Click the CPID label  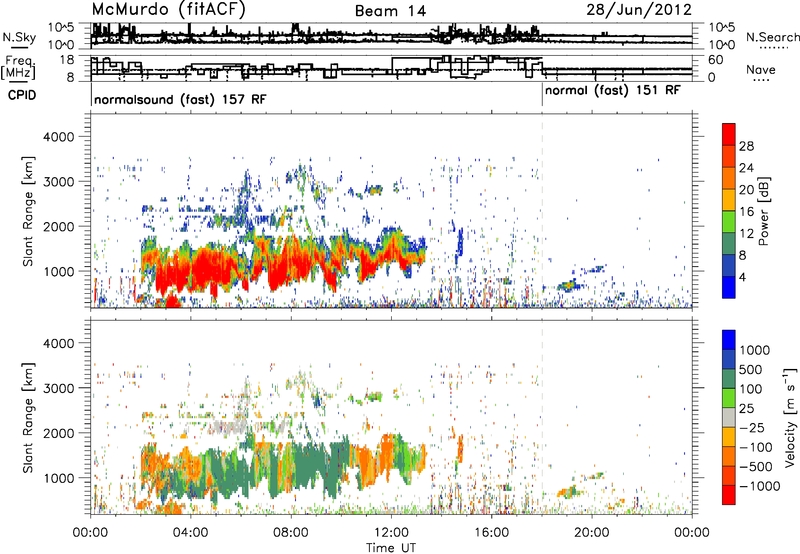[22, 95]
